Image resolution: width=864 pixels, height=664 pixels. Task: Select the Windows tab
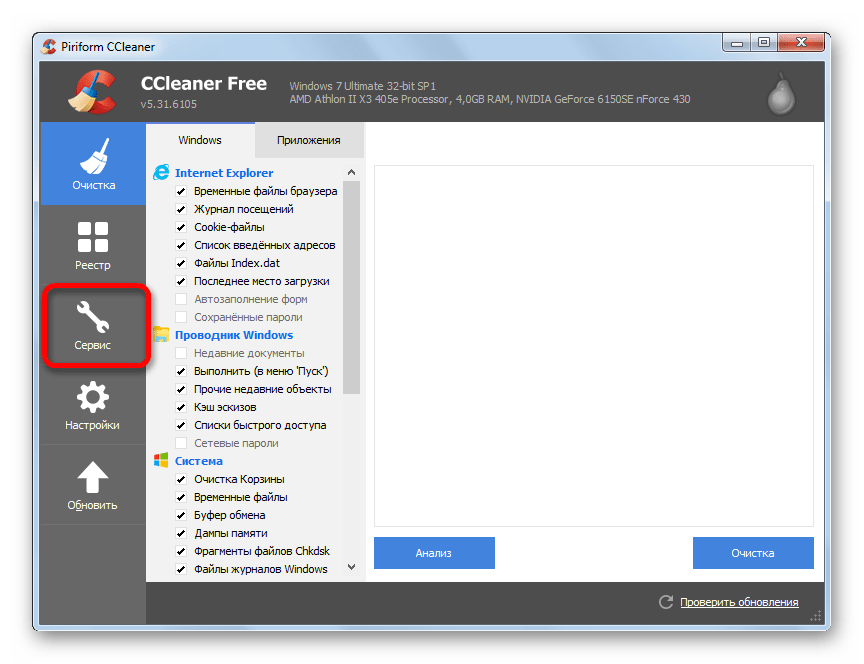pyautogui.click(x=200, y=140)
